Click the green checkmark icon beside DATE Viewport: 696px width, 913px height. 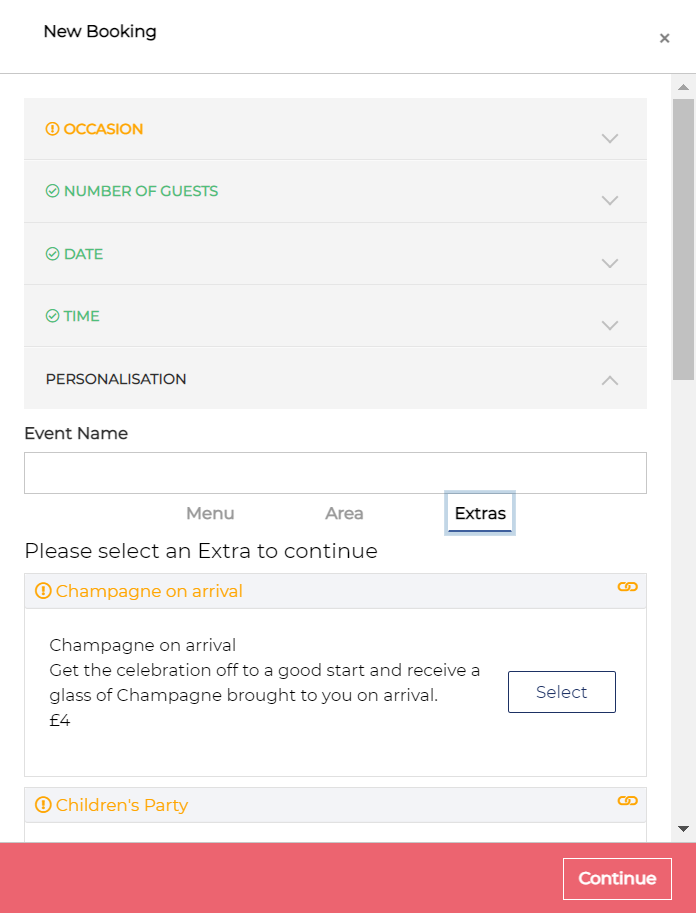pyautogui.click(x=52, y=254)
